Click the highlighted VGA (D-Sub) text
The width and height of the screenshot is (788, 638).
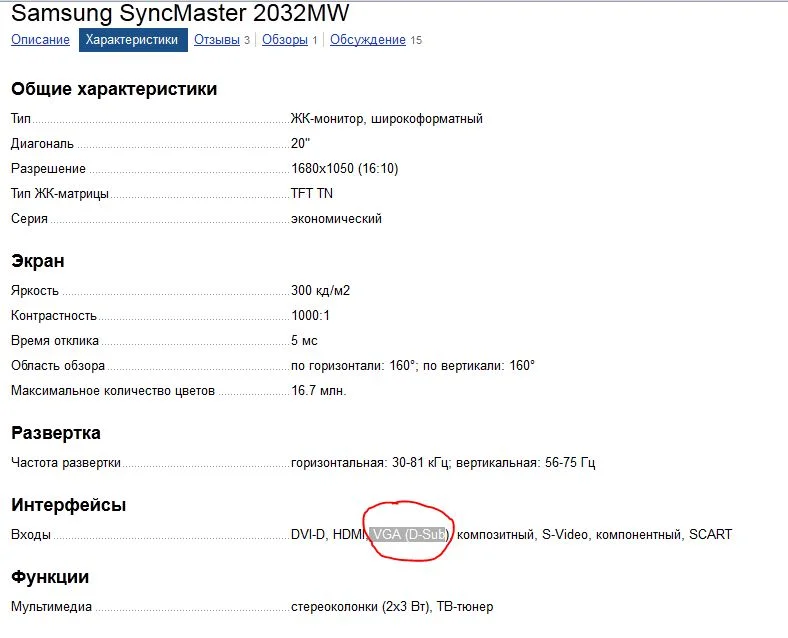[410, 534]
